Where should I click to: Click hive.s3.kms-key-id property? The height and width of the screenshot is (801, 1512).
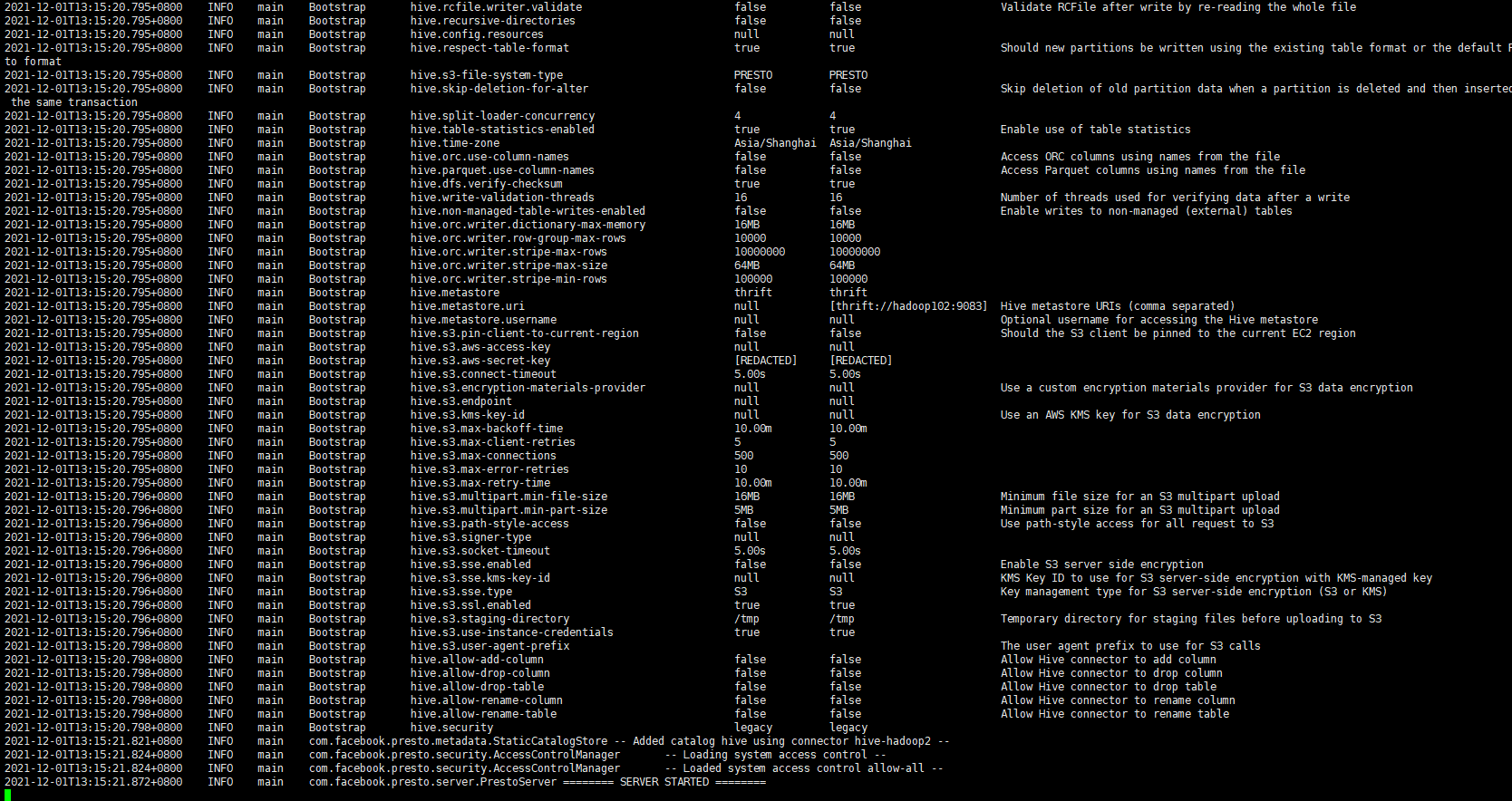[467, 415]
